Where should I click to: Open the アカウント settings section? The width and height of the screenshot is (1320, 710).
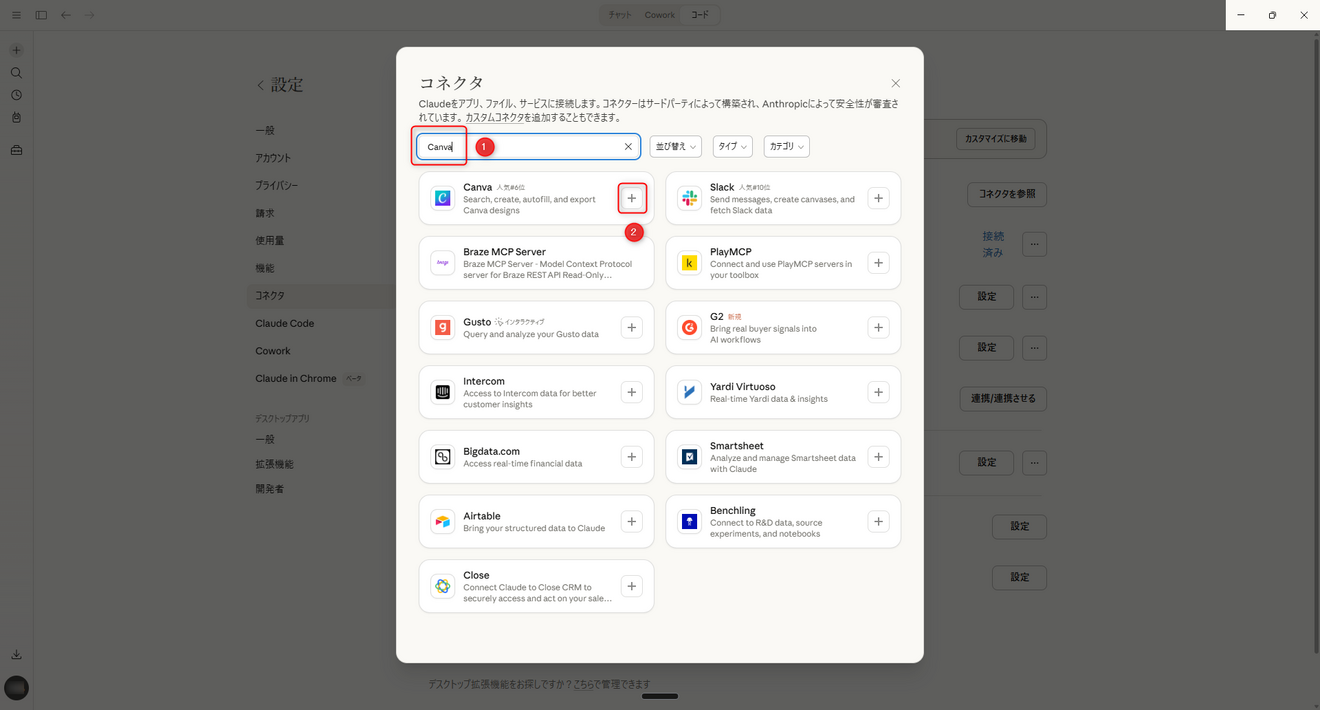point(273,158)
